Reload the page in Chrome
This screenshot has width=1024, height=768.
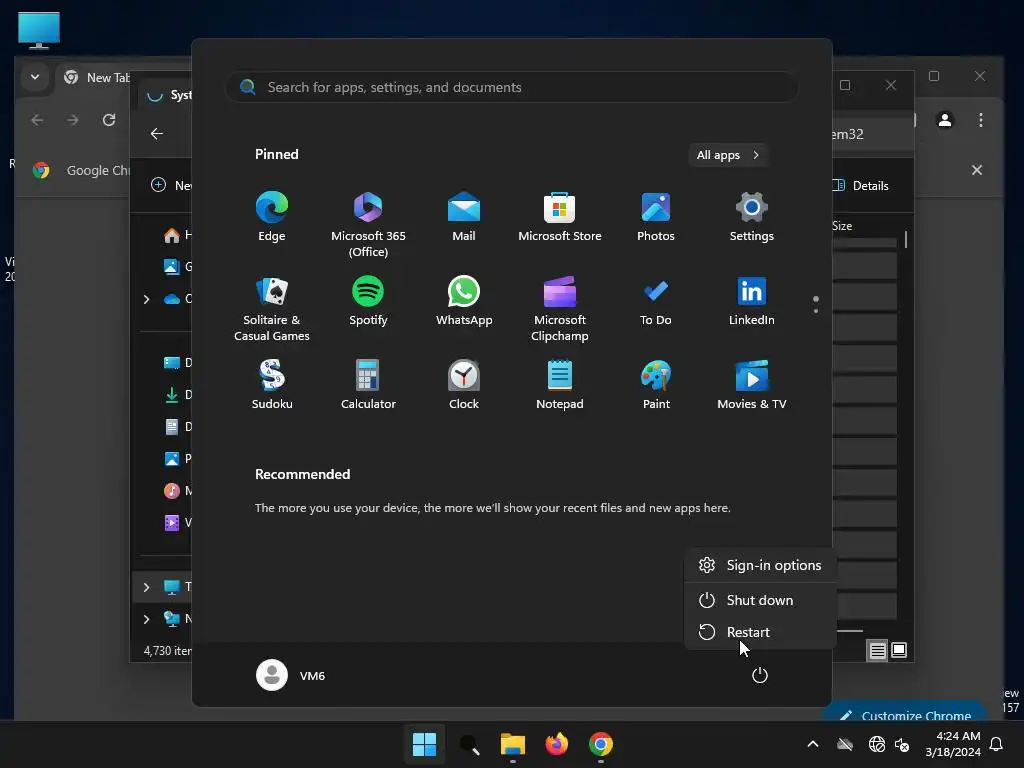pos(109,120)
